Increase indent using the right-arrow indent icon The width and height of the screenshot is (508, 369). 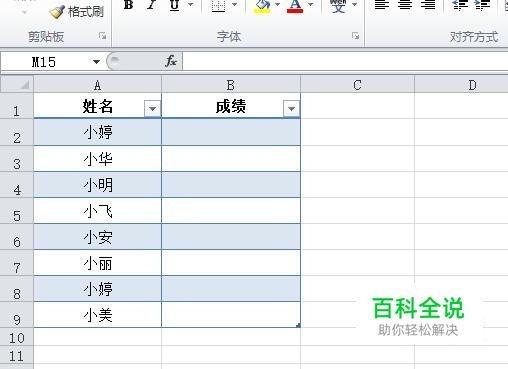(x=482, y=5)
